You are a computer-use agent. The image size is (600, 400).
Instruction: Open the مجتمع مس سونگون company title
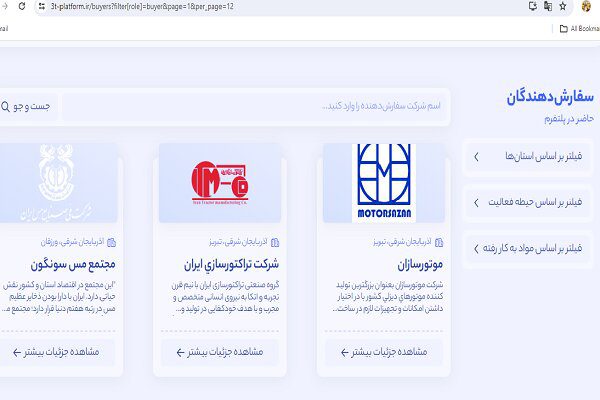73,264
